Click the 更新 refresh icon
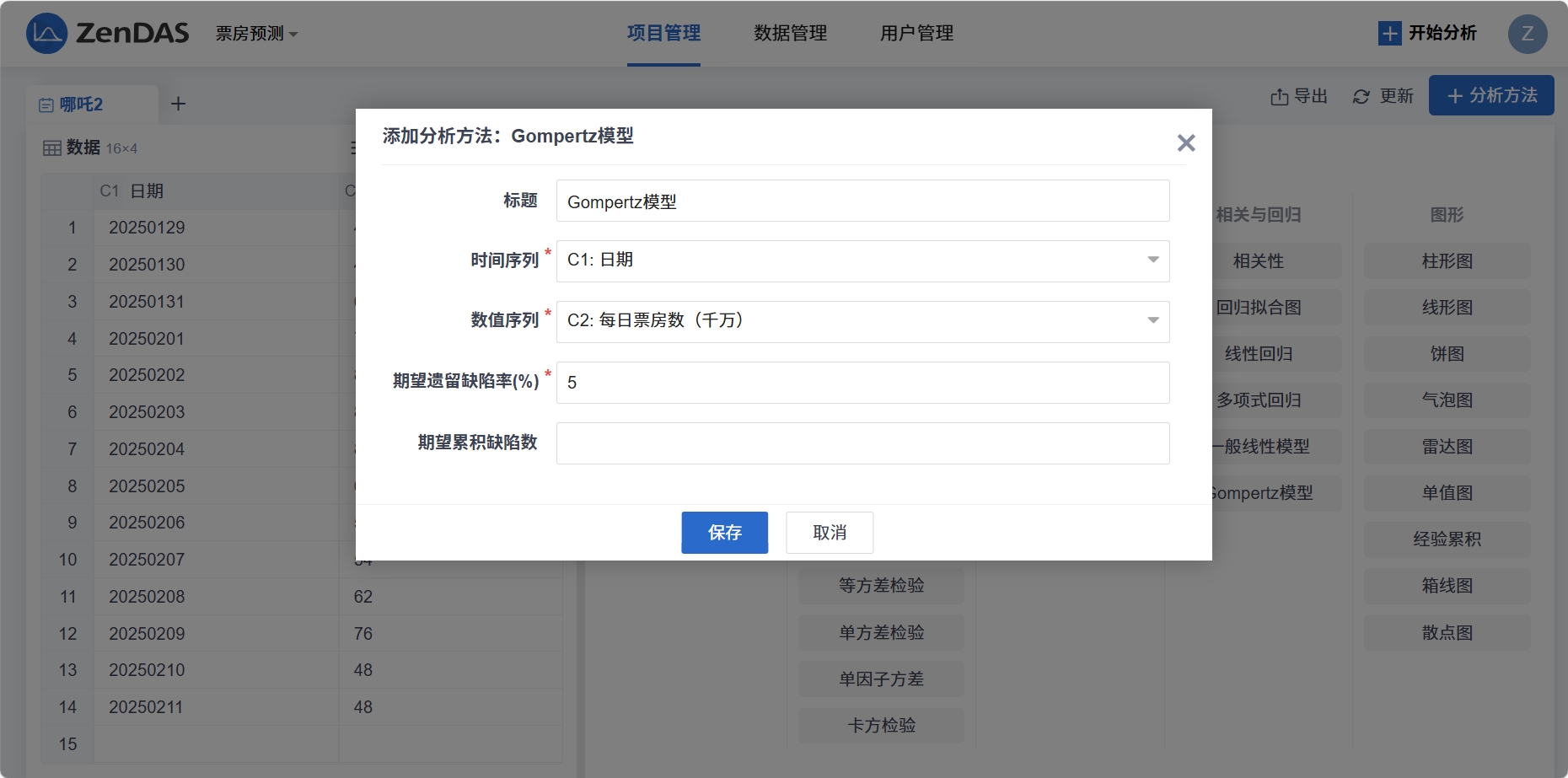The width and height of the screenshot is (1568, 778). point(1361,97)
